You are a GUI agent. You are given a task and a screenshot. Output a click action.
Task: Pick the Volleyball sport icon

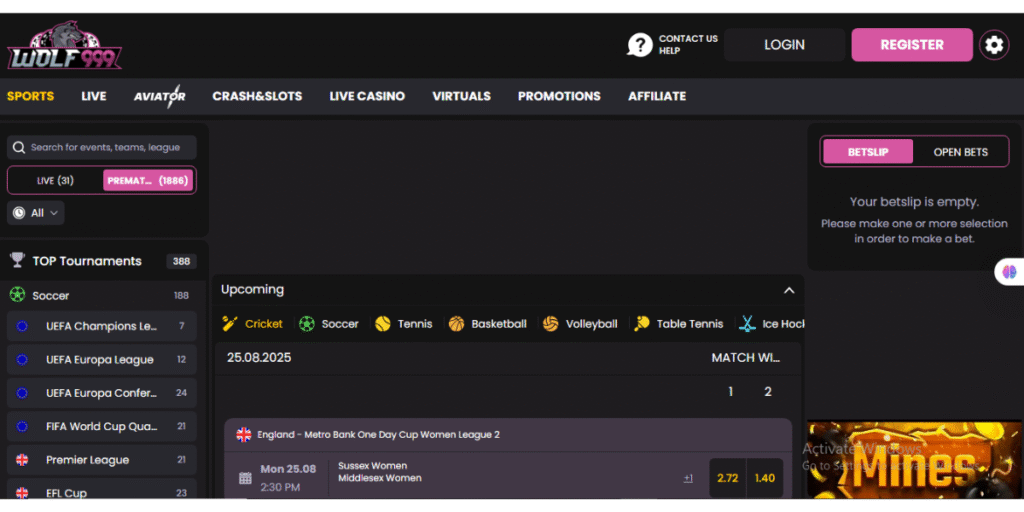551,324
